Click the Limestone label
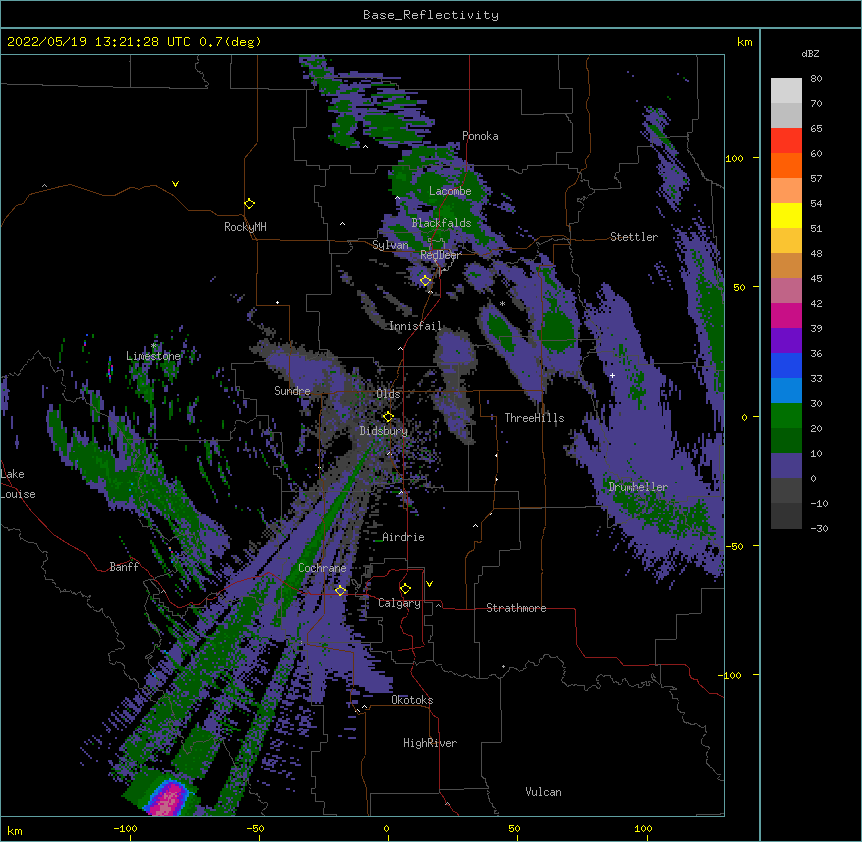The height and width of the screenshot is (842, 862). pyautogui.click(x=153, y=356)
